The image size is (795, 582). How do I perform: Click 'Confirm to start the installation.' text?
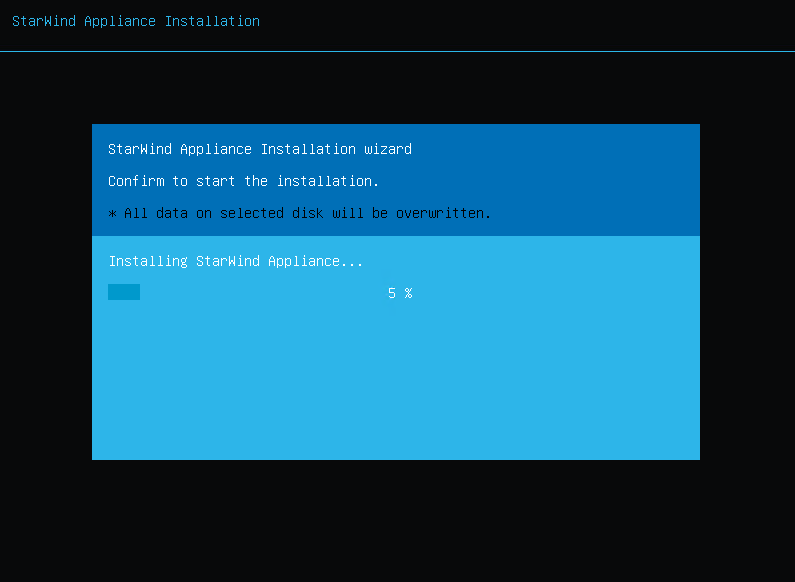pos(243,181)
